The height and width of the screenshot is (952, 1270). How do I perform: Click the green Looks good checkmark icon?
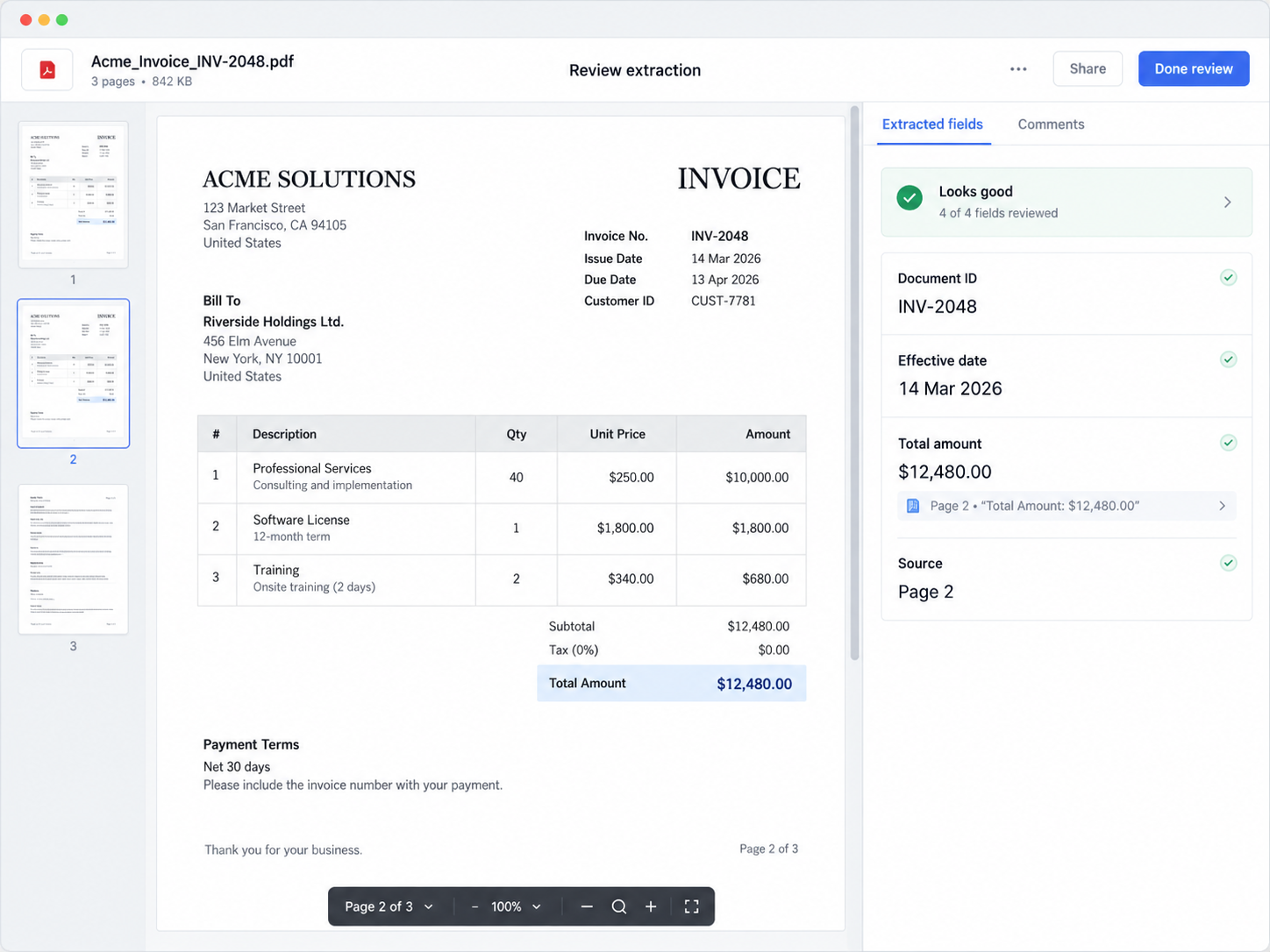pyautogui.click(x=910, y=198)
